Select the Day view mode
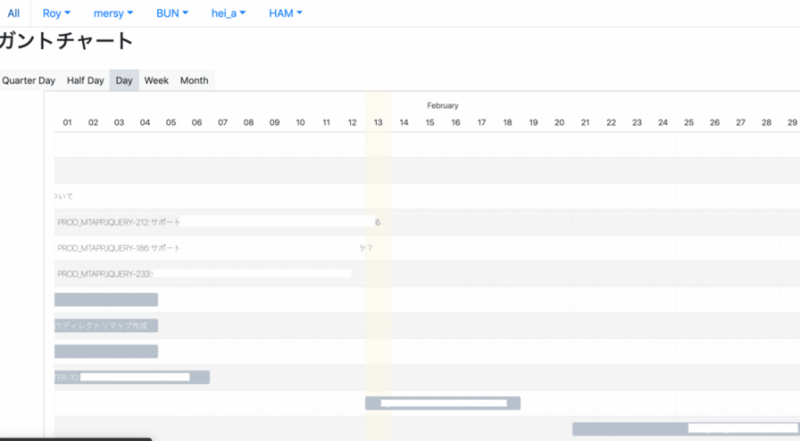Screen dimensions: 800x441 click(x=124, y=80)
